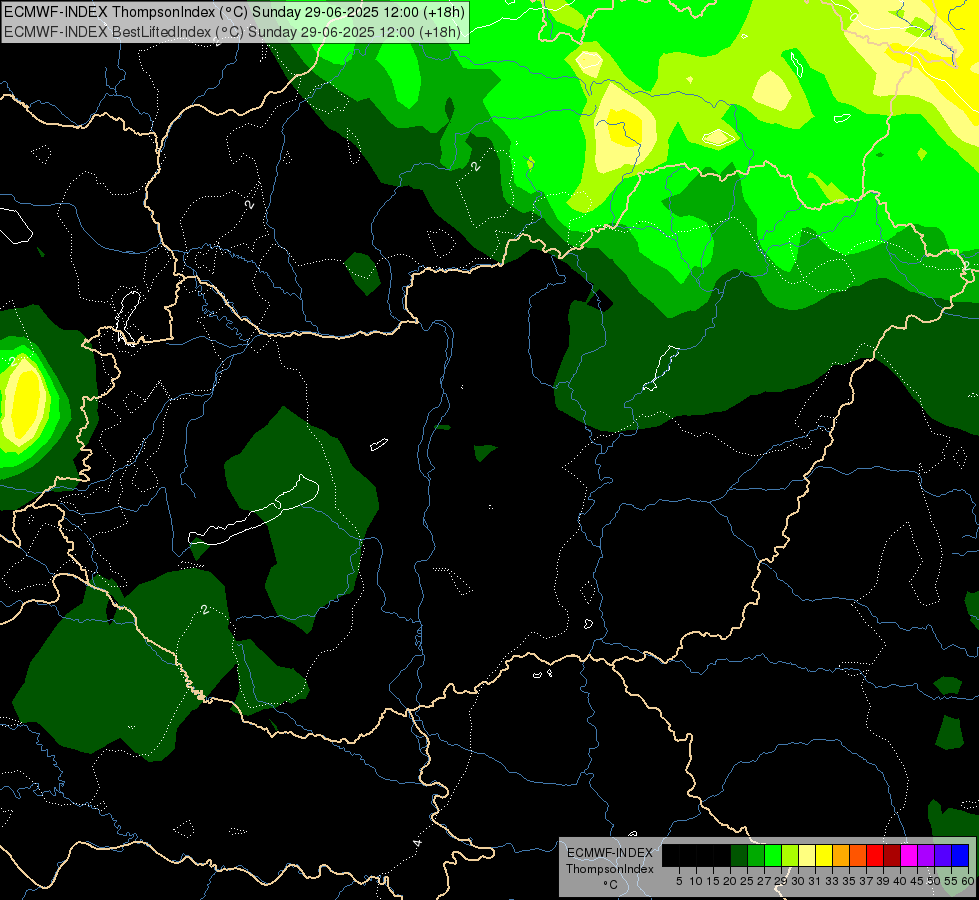Click the "°C" unit label in legend

[610, 884]
